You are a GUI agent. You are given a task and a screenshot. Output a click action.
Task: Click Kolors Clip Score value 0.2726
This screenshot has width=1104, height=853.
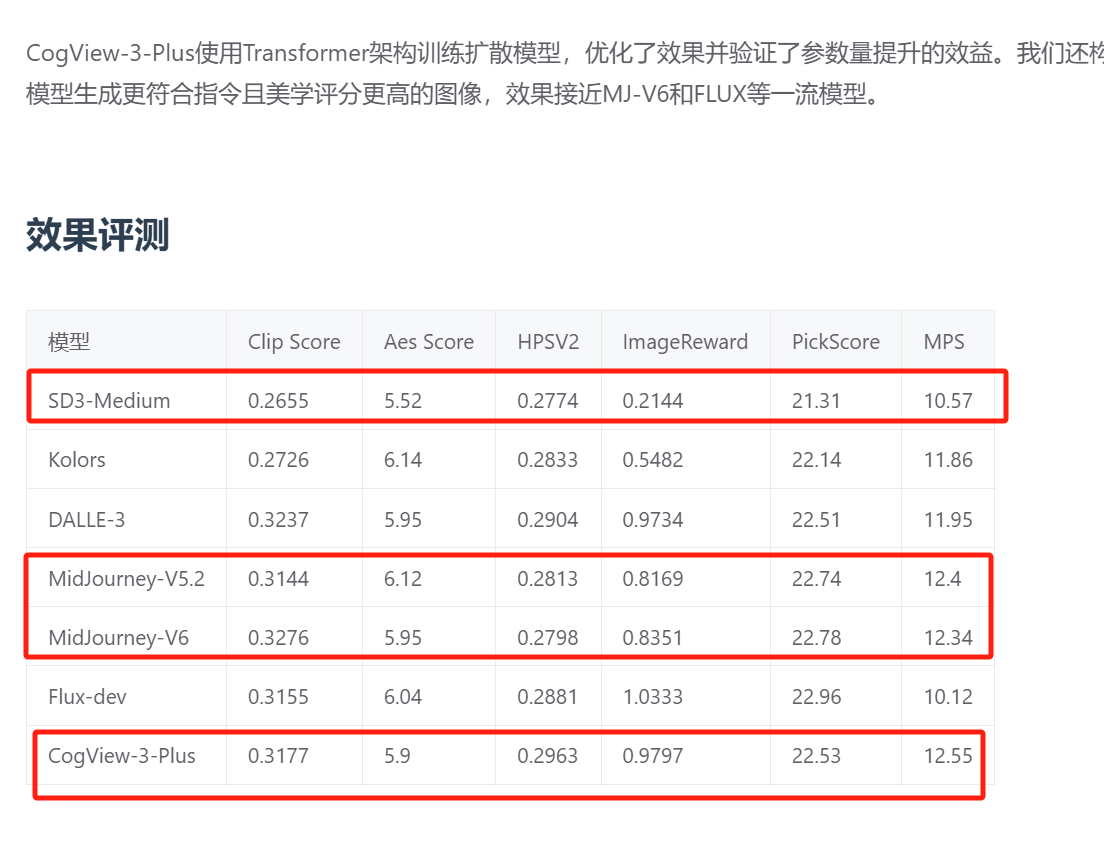[278, 460]
